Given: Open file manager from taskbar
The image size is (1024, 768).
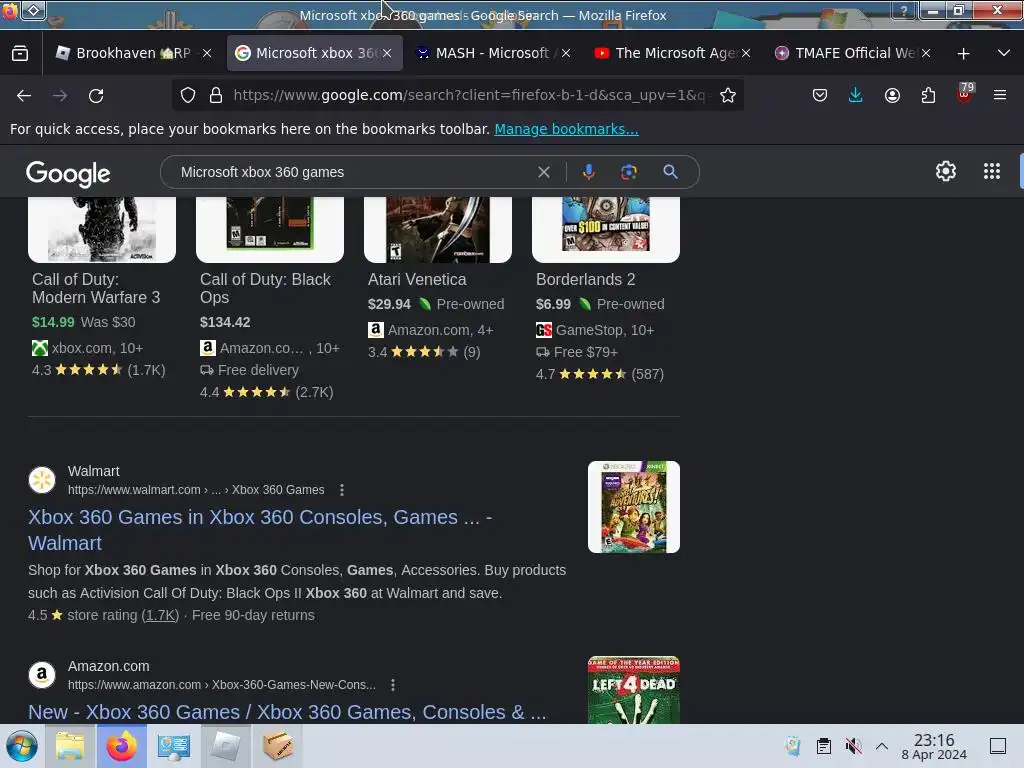Looking at the screenshot, I should tap(70, 746).
